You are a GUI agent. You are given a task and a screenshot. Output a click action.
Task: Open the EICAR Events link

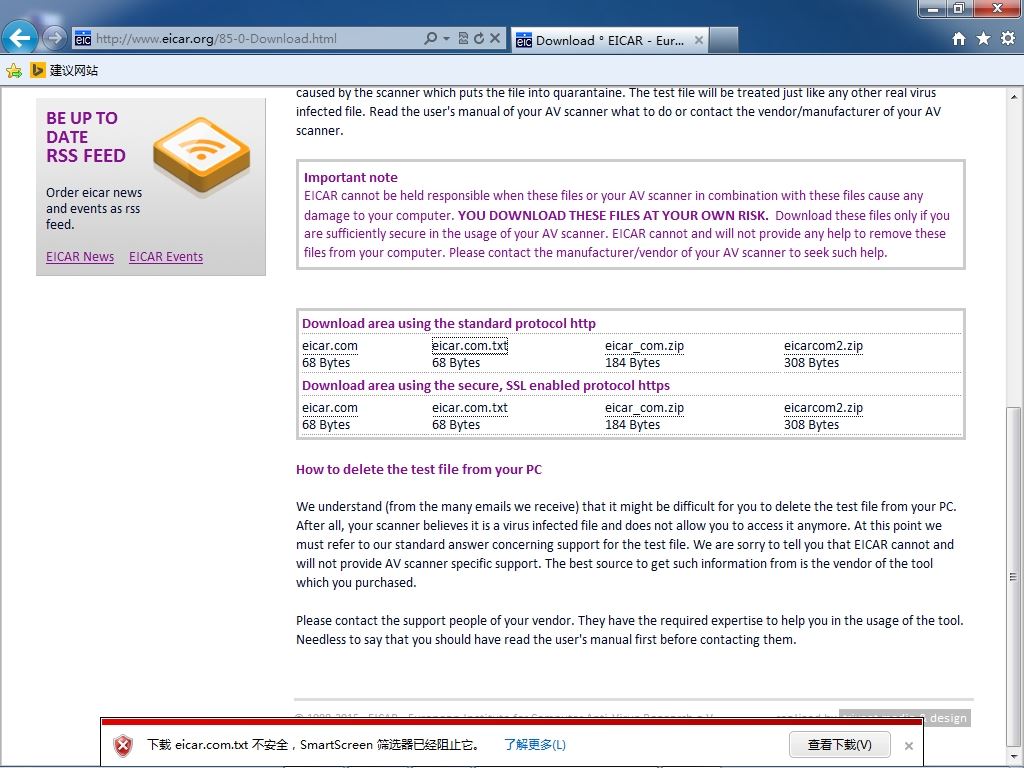(x=166, y=257)
